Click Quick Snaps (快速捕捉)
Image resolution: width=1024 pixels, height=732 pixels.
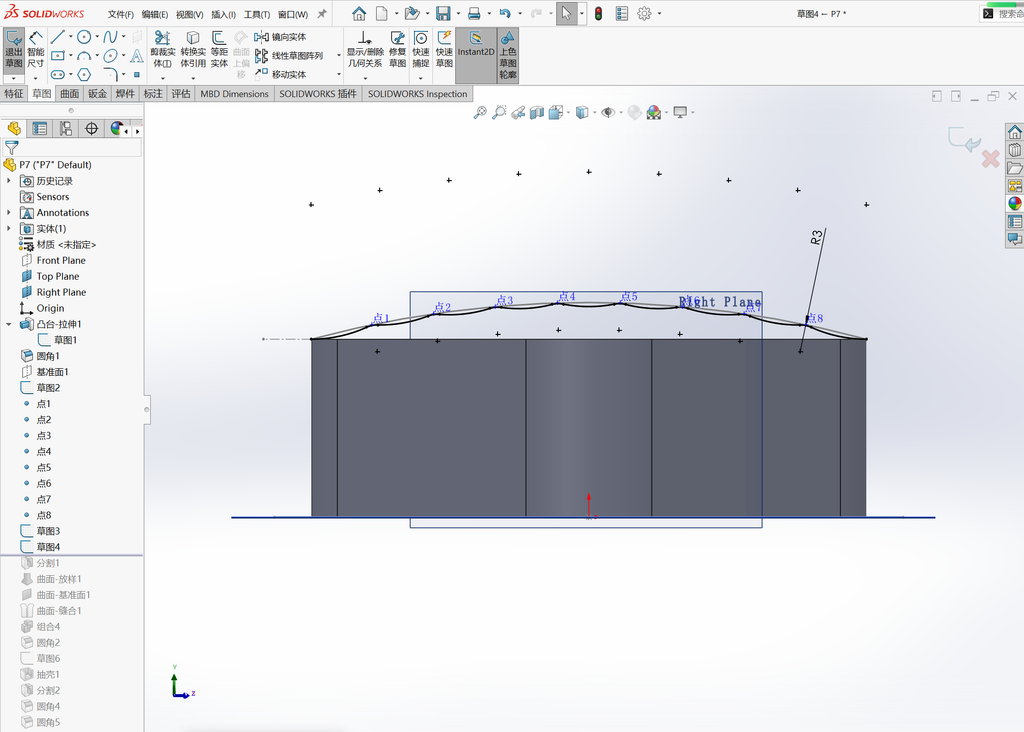point(421,50)
